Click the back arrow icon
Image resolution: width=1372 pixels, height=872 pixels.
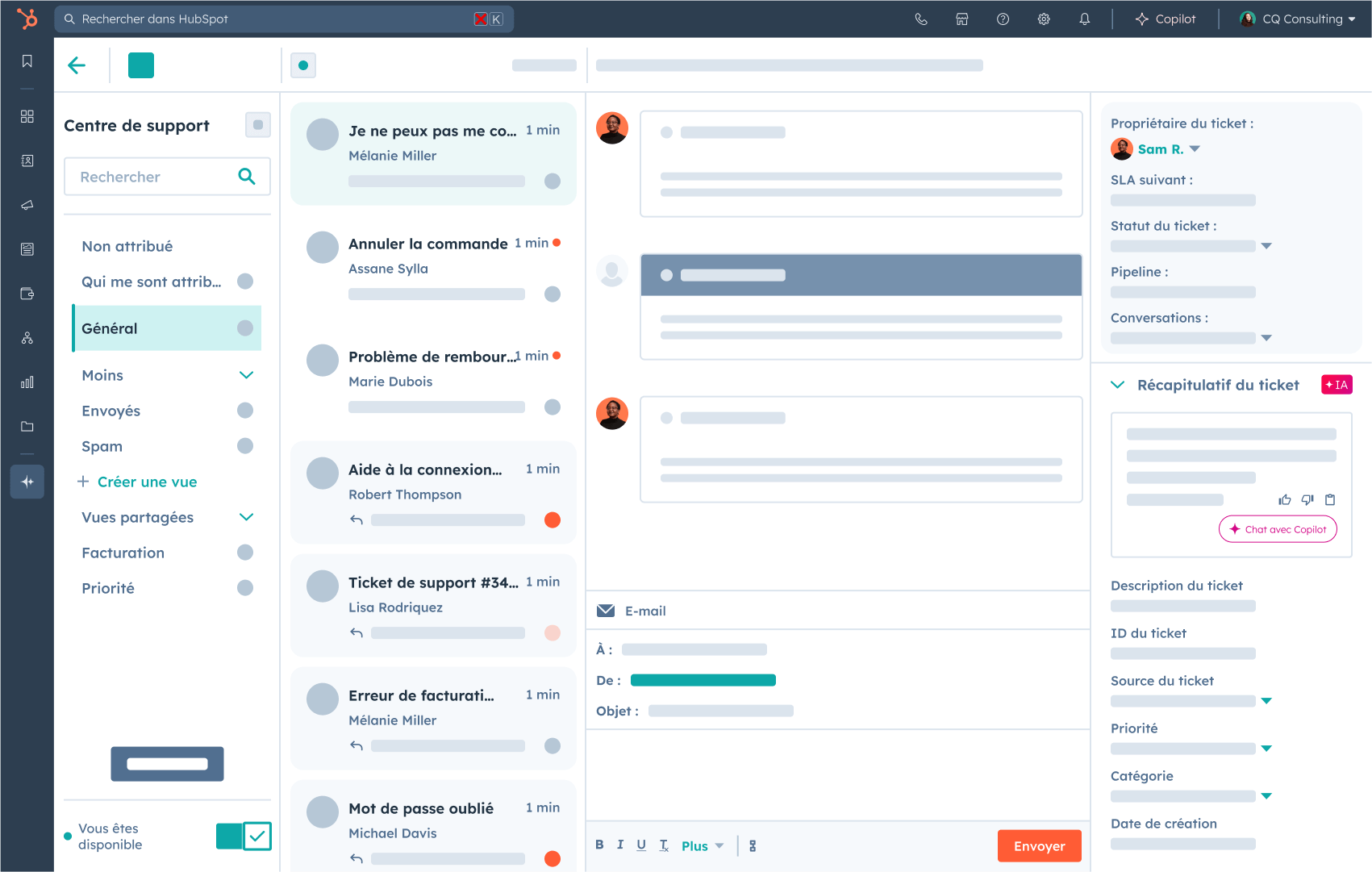(77, 65)
